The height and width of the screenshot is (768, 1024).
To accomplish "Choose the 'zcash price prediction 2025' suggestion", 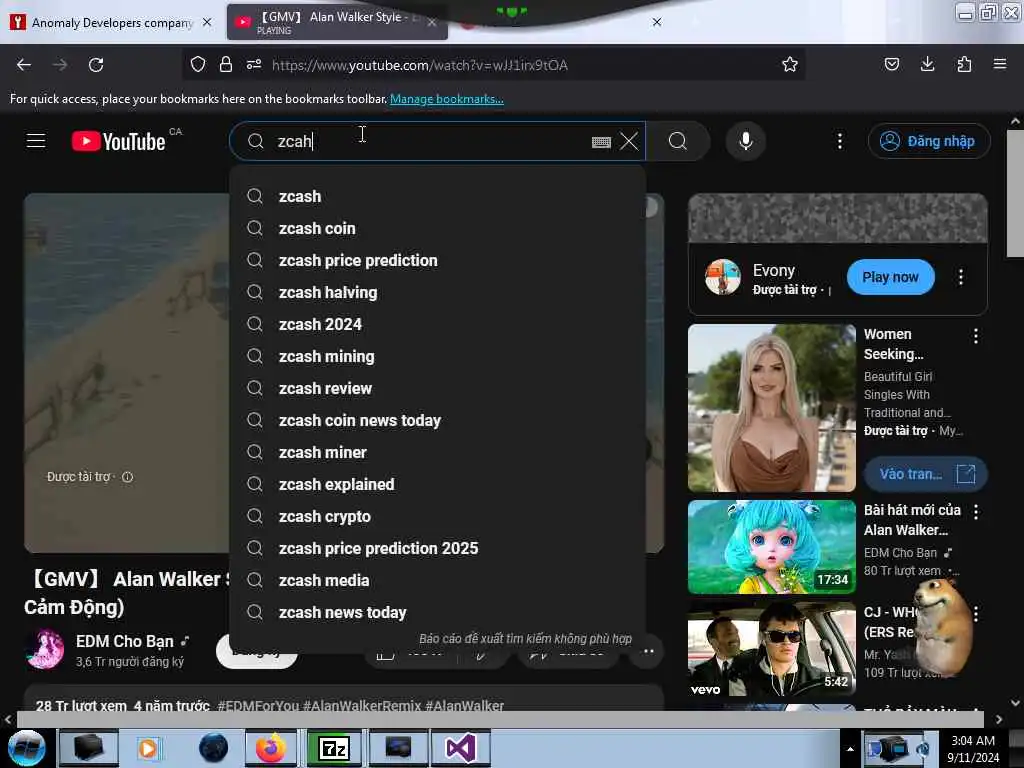I will click(x=438, y=549).
